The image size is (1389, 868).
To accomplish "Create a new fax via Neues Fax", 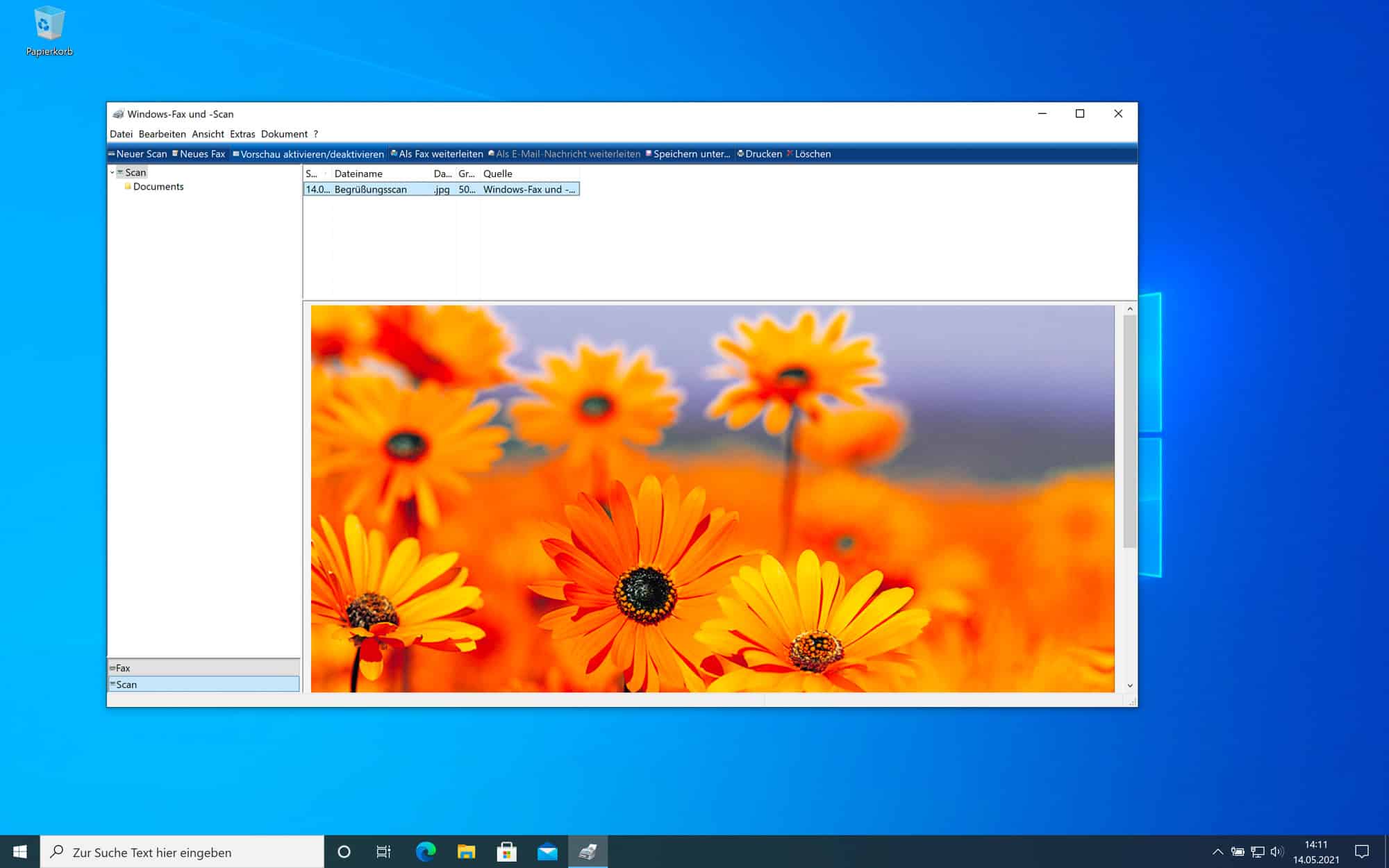I will click(x=201, y=153).
